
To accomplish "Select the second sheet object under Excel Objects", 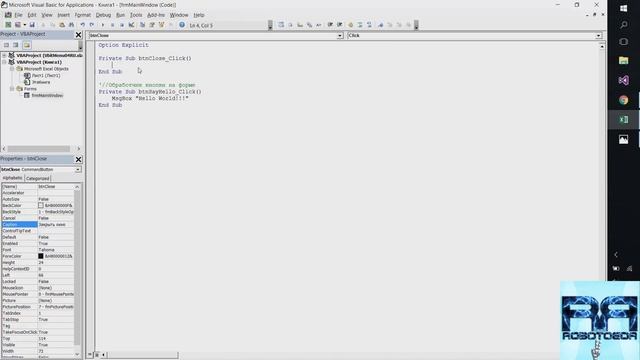I will coord(37,82).
